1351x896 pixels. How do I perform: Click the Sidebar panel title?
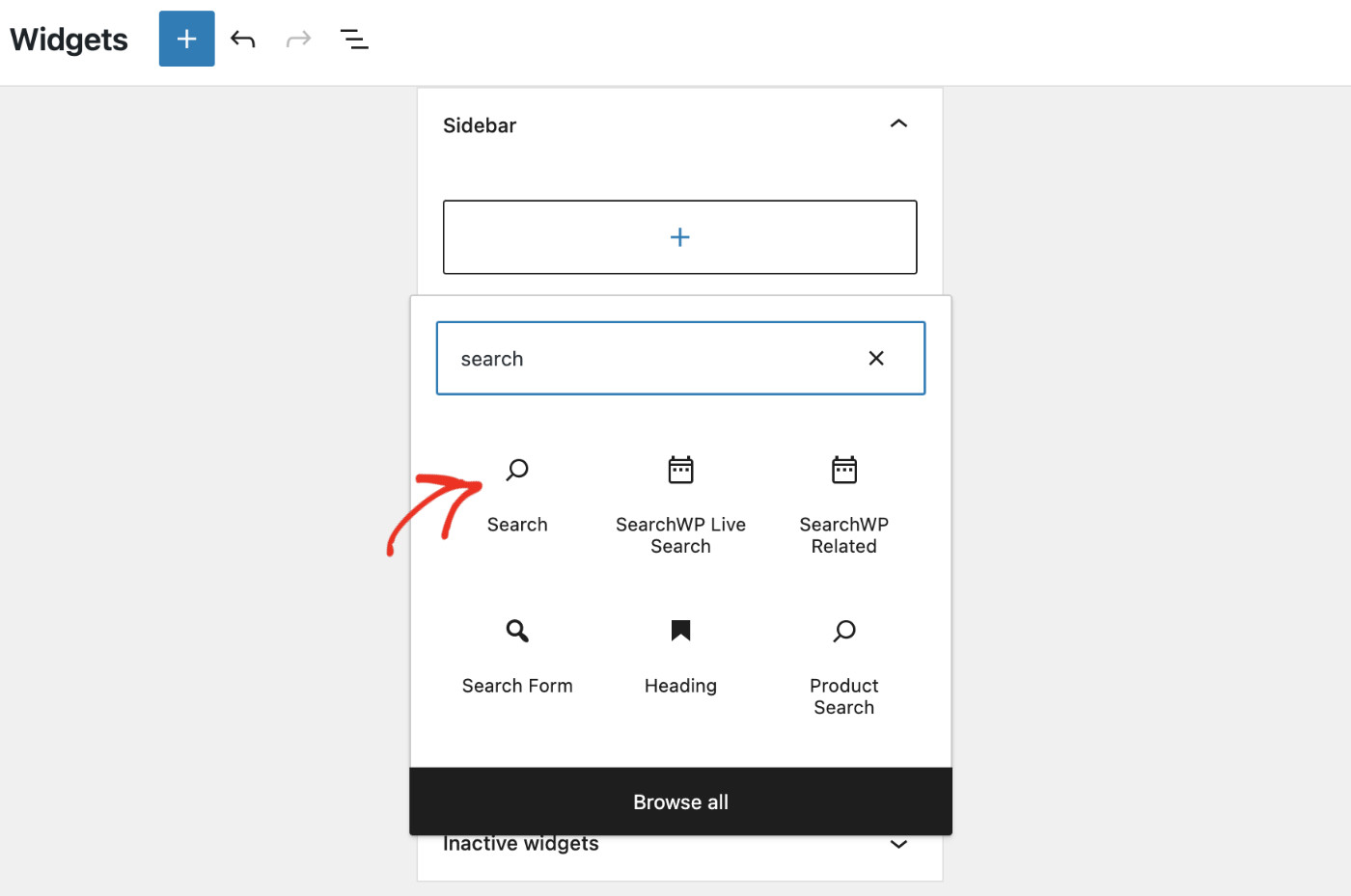coord(480,124)
